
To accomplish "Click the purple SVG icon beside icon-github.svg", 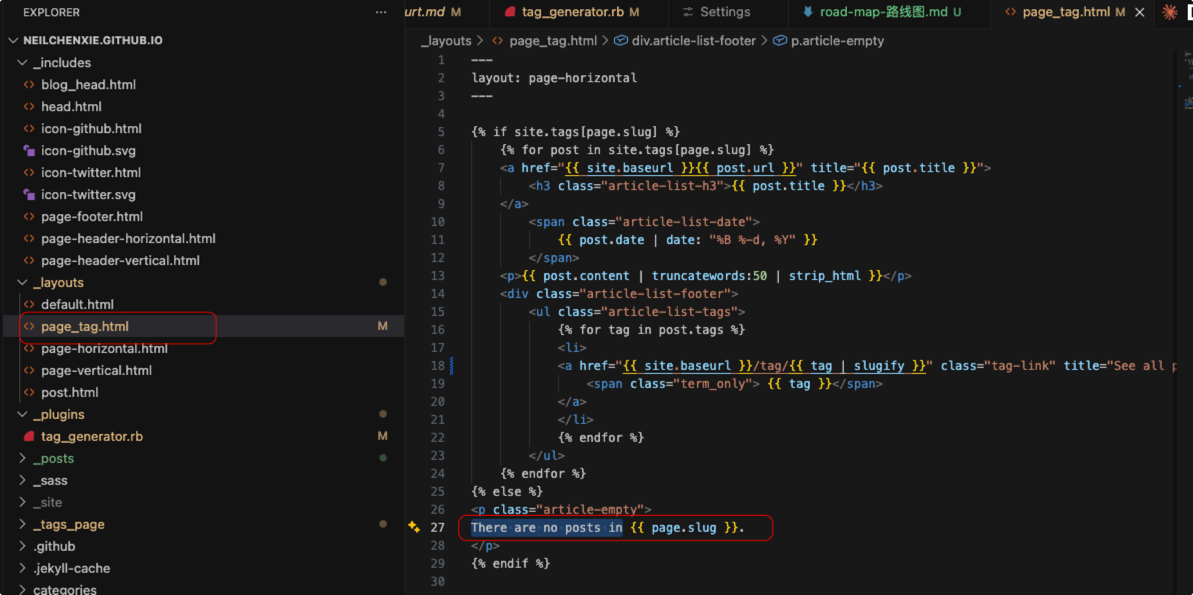I will (x=29, y=151).
